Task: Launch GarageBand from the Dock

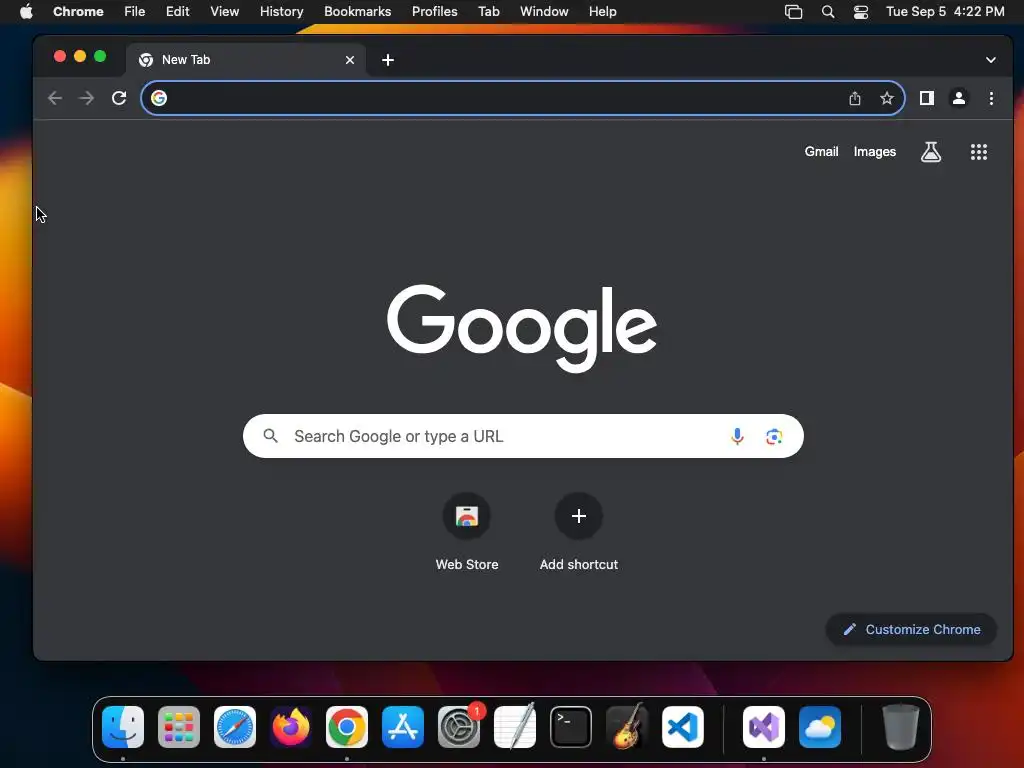Action: point(627,727)
